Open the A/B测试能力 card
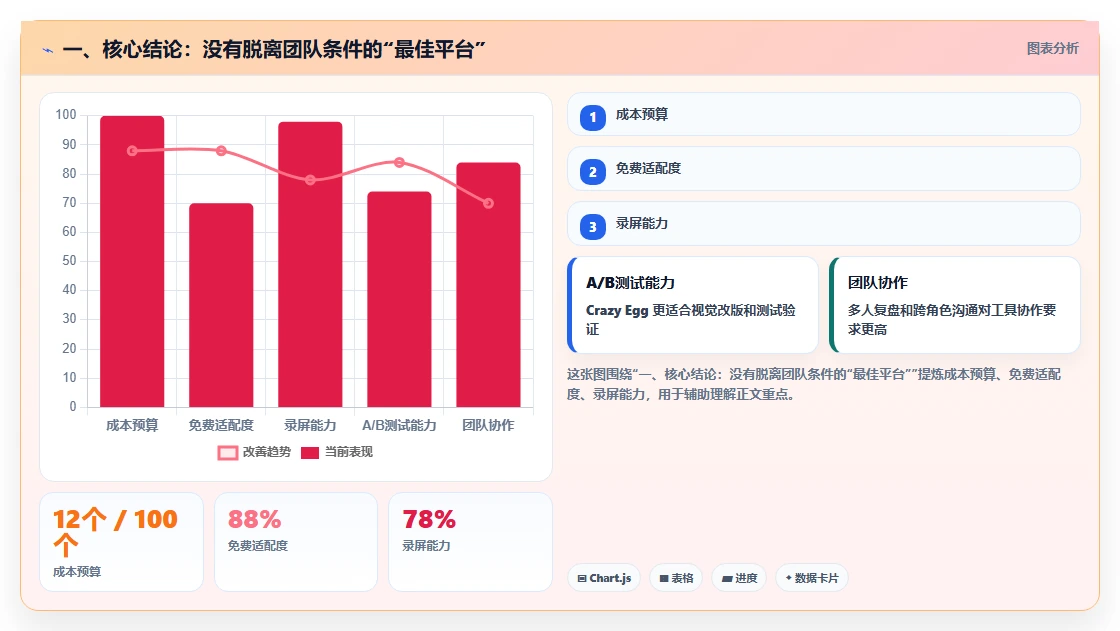Image resolution: width=1120 pixels, height=631 pixels. tap(693, 305)
